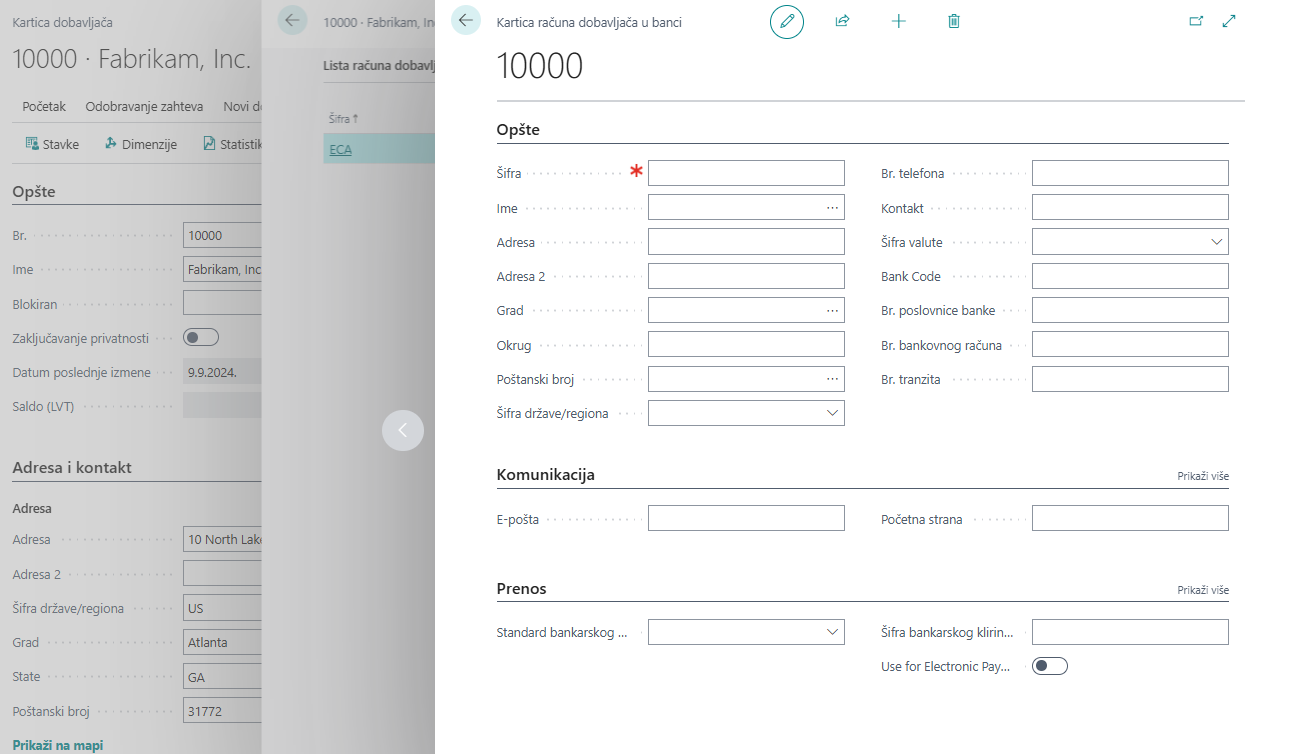Image resolution: width=1296 pixels, height=754 pixels.
Task: Click Prikaži više in Komunikacija section
Action: click(x=1202, y=477)
